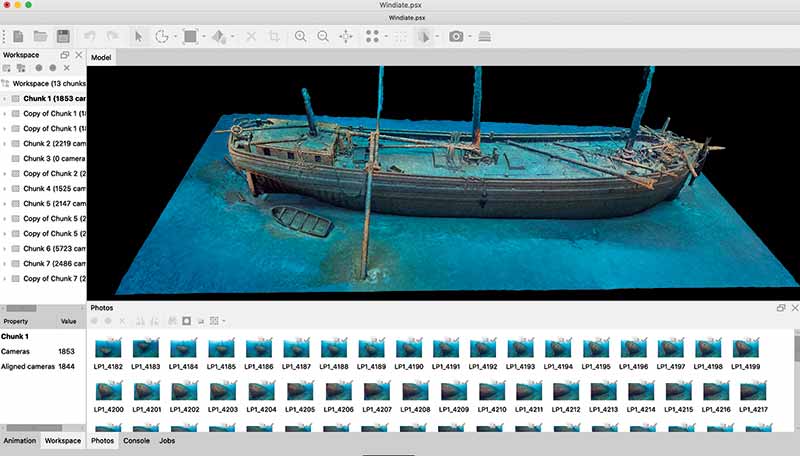Viewport: 800px width, 456px height.
Task: Click the Zoom In magnifier icon
Action: [300, 36]
